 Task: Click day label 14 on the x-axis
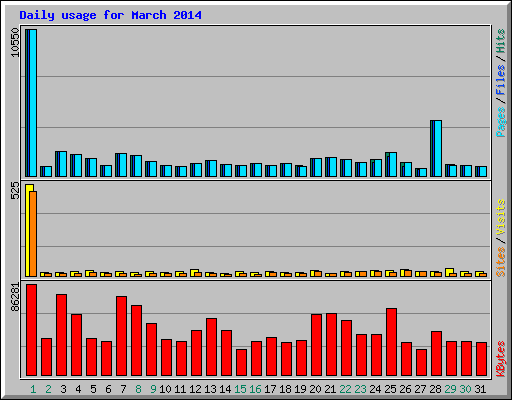[x=225, y=389]
